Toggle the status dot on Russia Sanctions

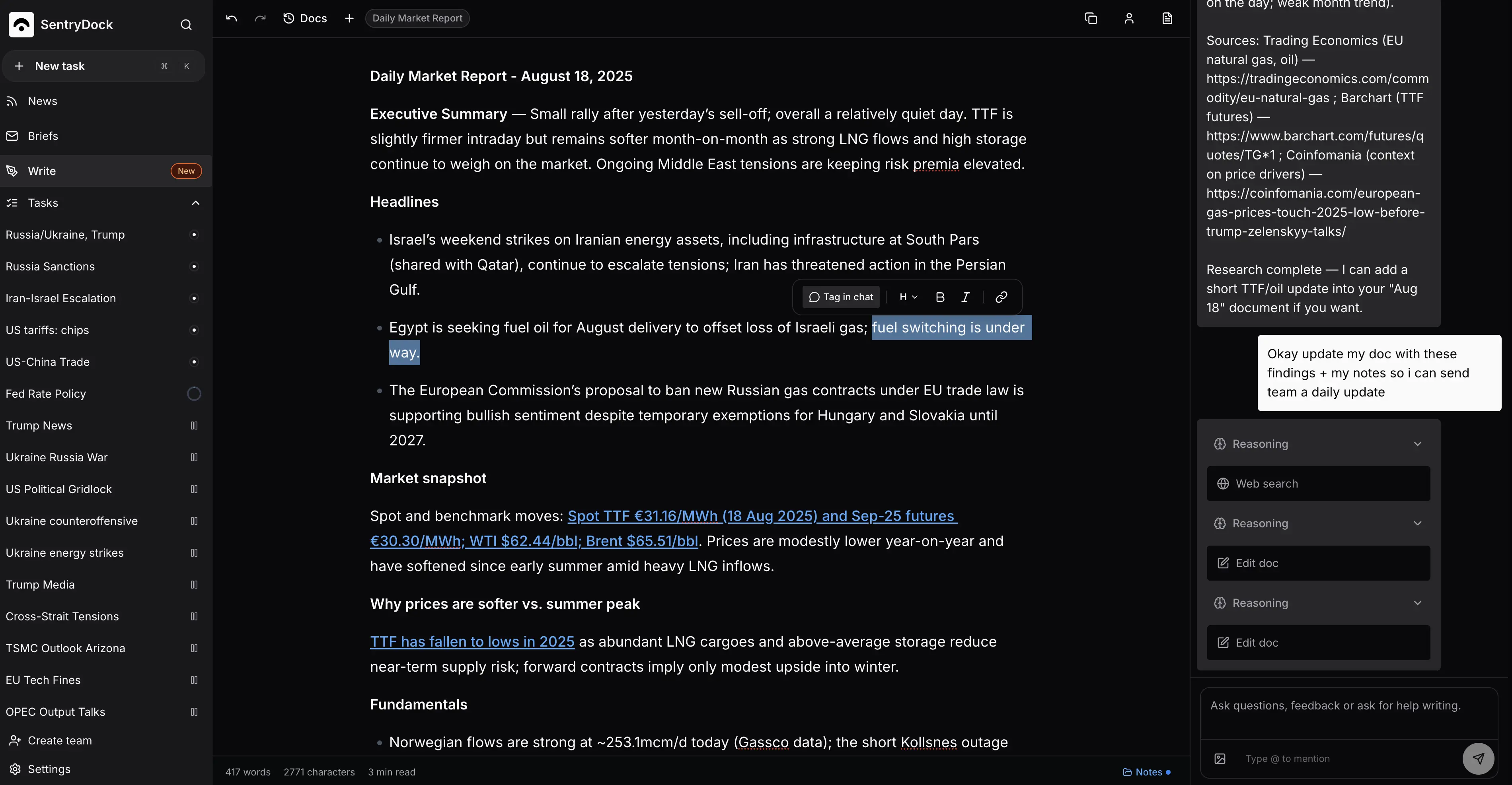click(194, 266)
